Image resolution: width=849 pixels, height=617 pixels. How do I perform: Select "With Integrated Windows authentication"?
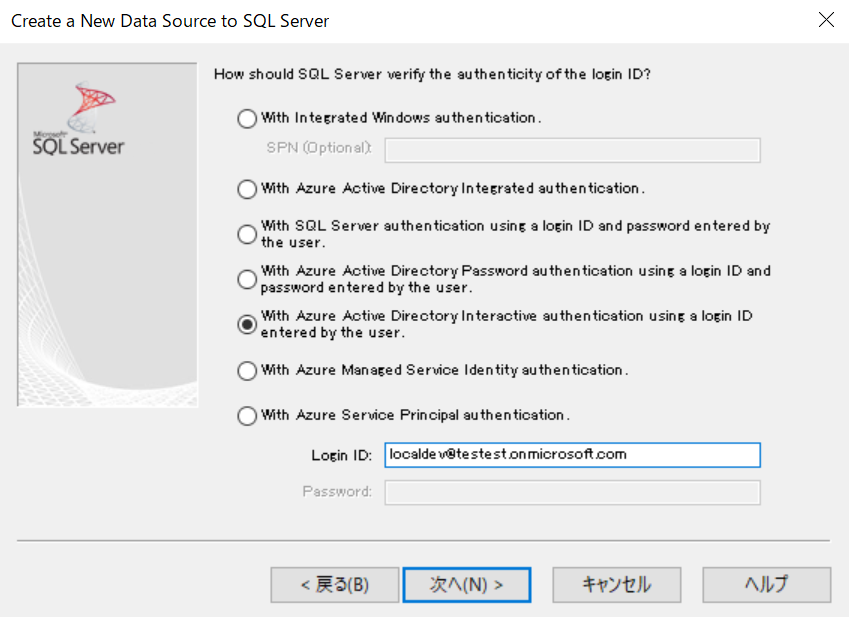pyautogui.click(x=246, y=118)
